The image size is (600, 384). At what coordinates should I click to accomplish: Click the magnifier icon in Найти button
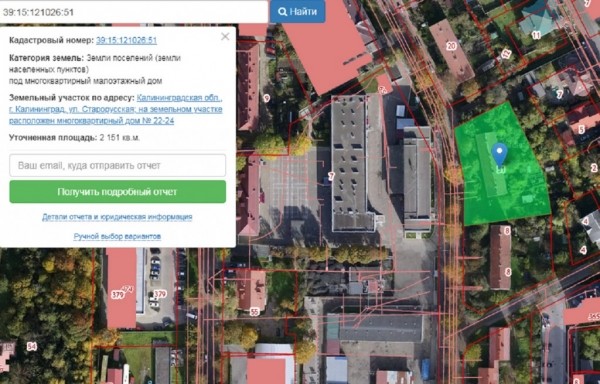click(x=283, y=12)
